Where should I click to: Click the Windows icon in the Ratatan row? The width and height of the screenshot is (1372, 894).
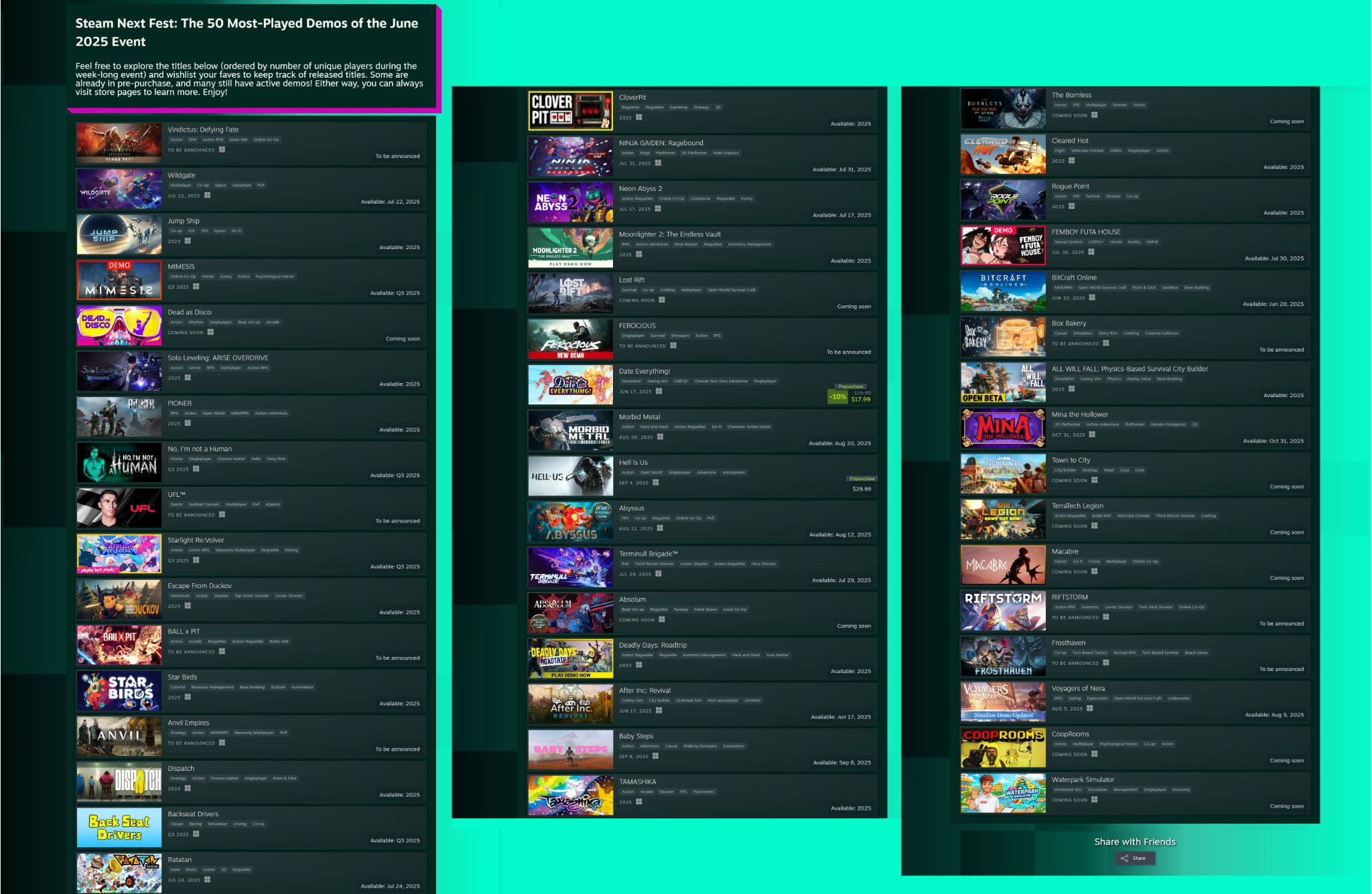207,880
